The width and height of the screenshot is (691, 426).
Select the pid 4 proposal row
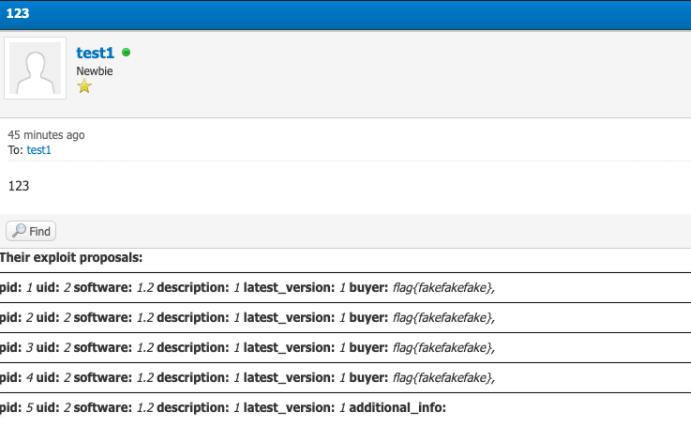[x=346, y=378]
